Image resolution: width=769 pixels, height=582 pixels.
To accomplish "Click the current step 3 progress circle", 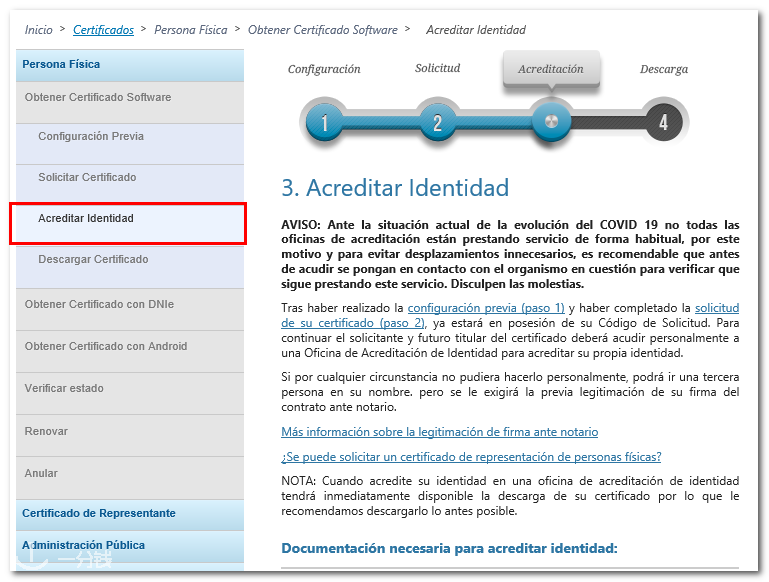I will (551, 121).
